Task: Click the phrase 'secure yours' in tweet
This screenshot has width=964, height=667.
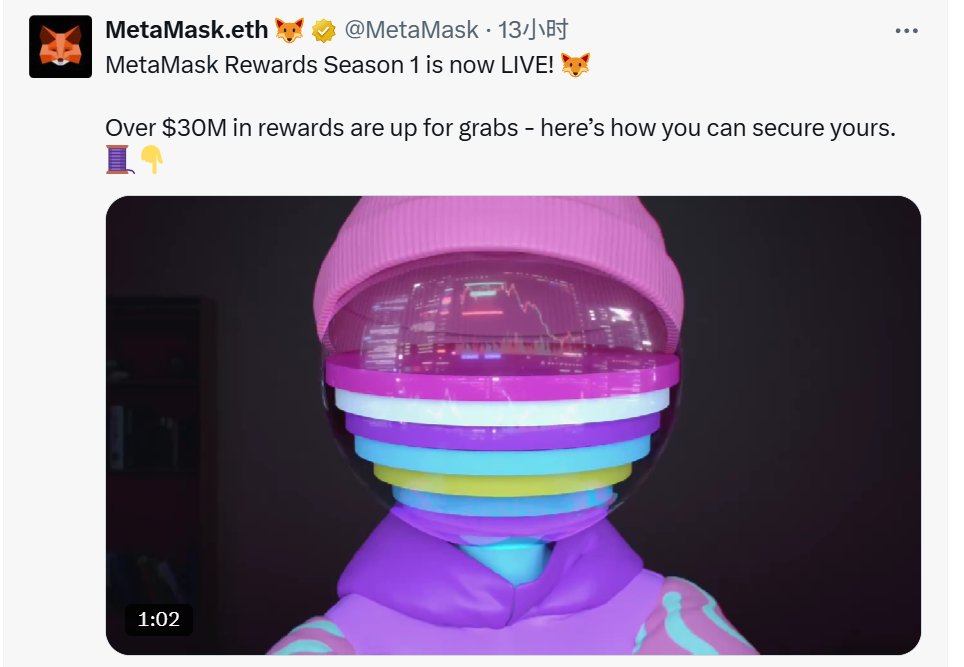Action: [x=823, y=128]
